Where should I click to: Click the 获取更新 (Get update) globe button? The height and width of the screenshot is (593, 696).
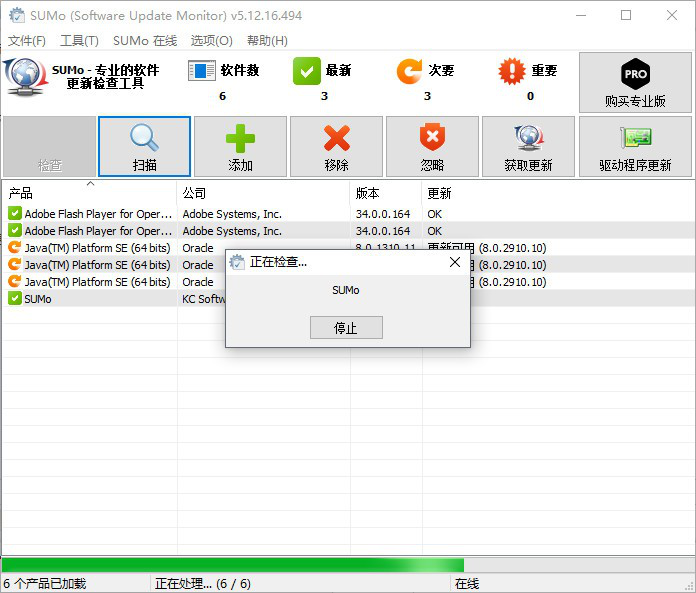pyautogui.click(x=528, y=146)
